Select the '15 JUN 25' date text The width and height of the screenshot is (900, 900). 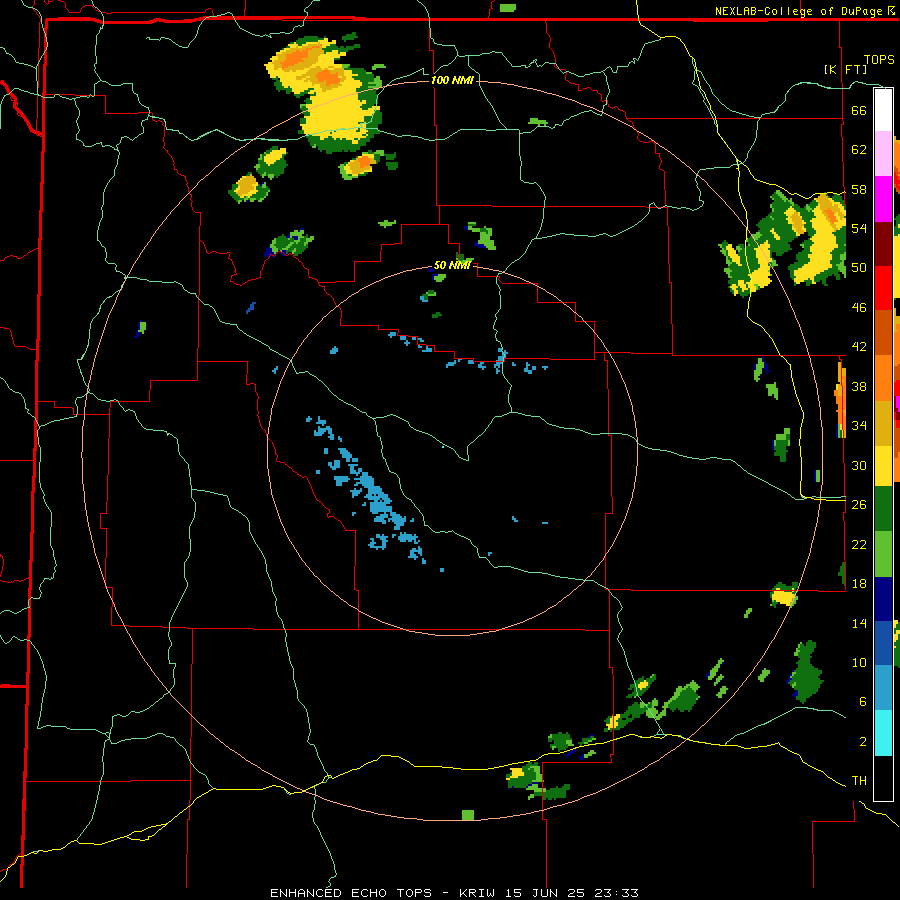[x=545, y=893]
